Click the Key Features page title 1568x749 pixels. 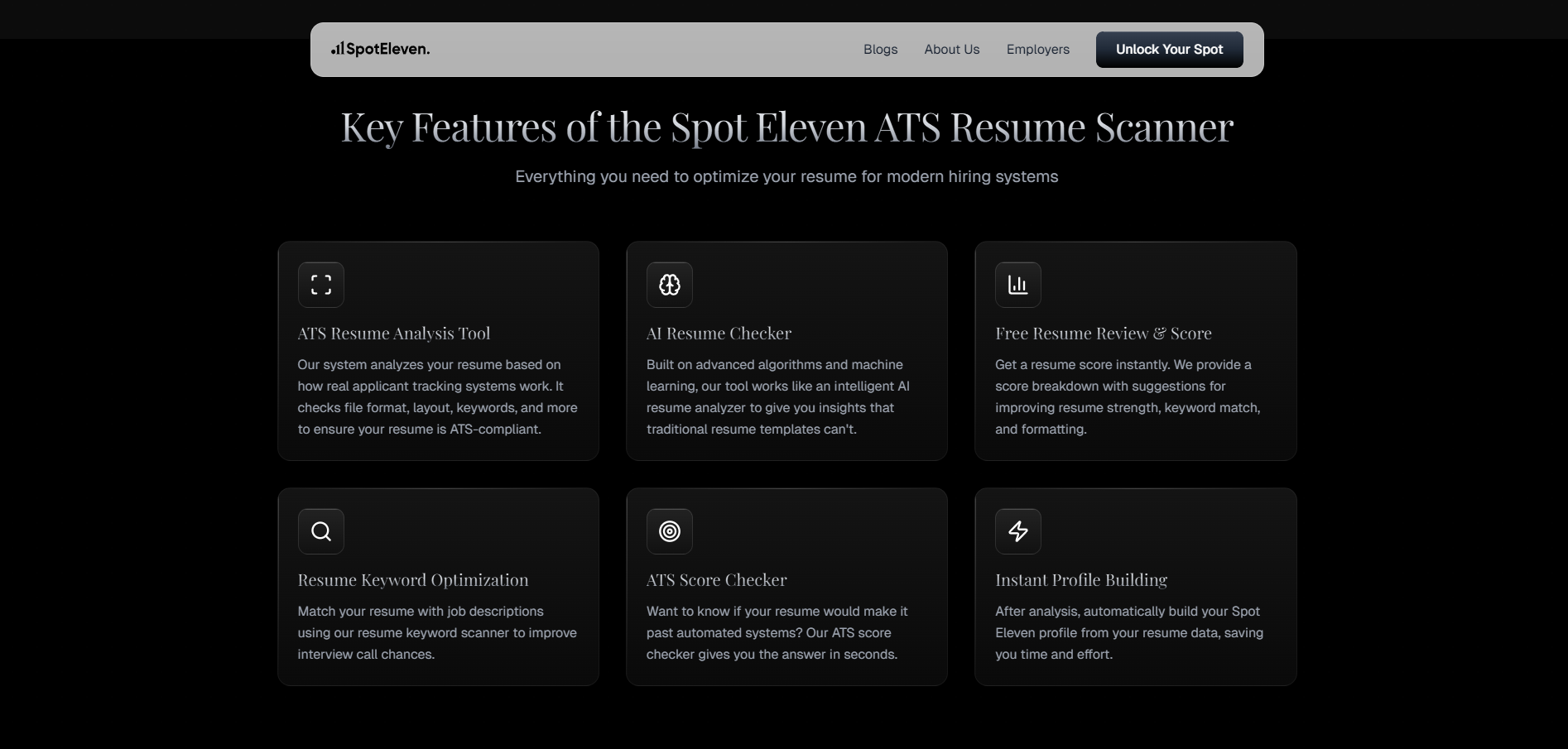[x=786, y=127]
